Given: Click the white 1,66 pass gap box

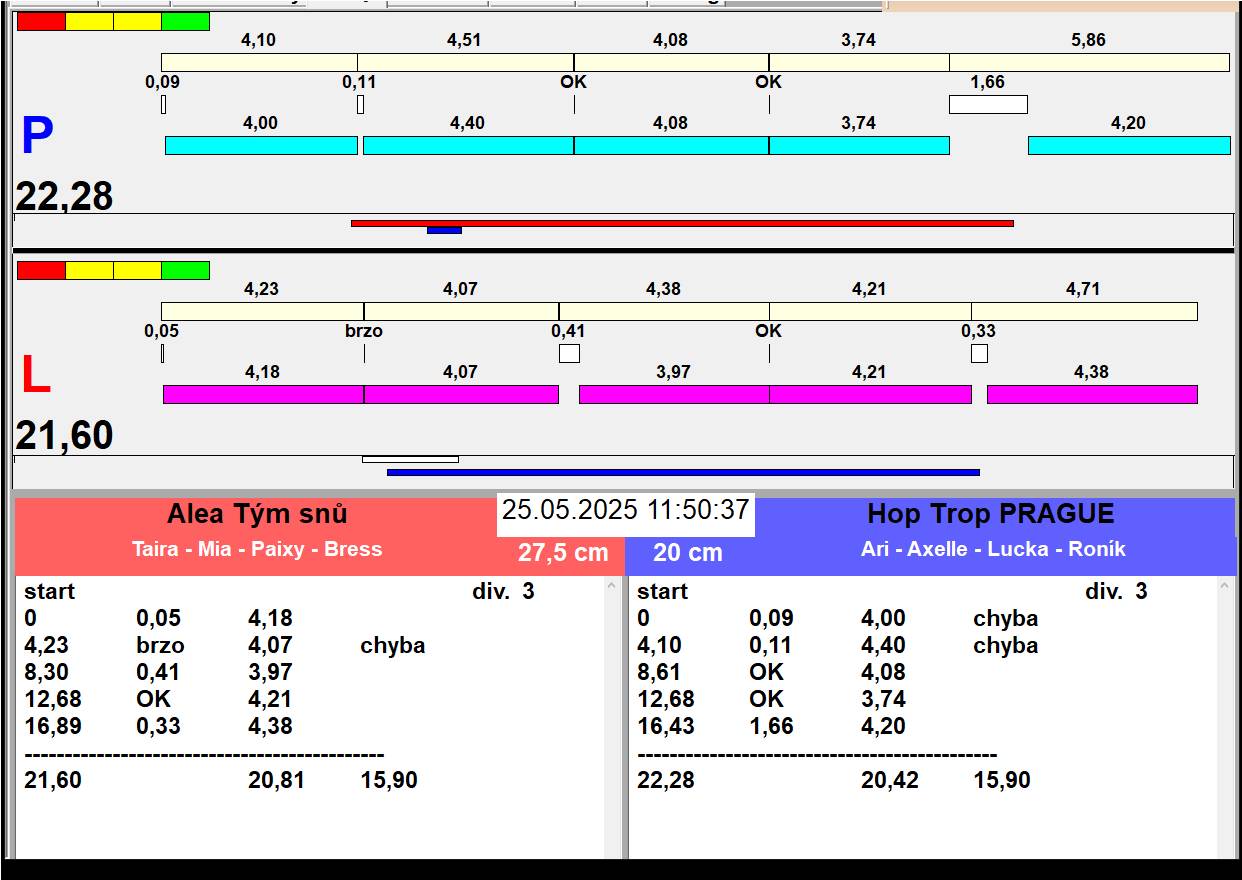Looking at the screenshot, I should pos(988,104).
